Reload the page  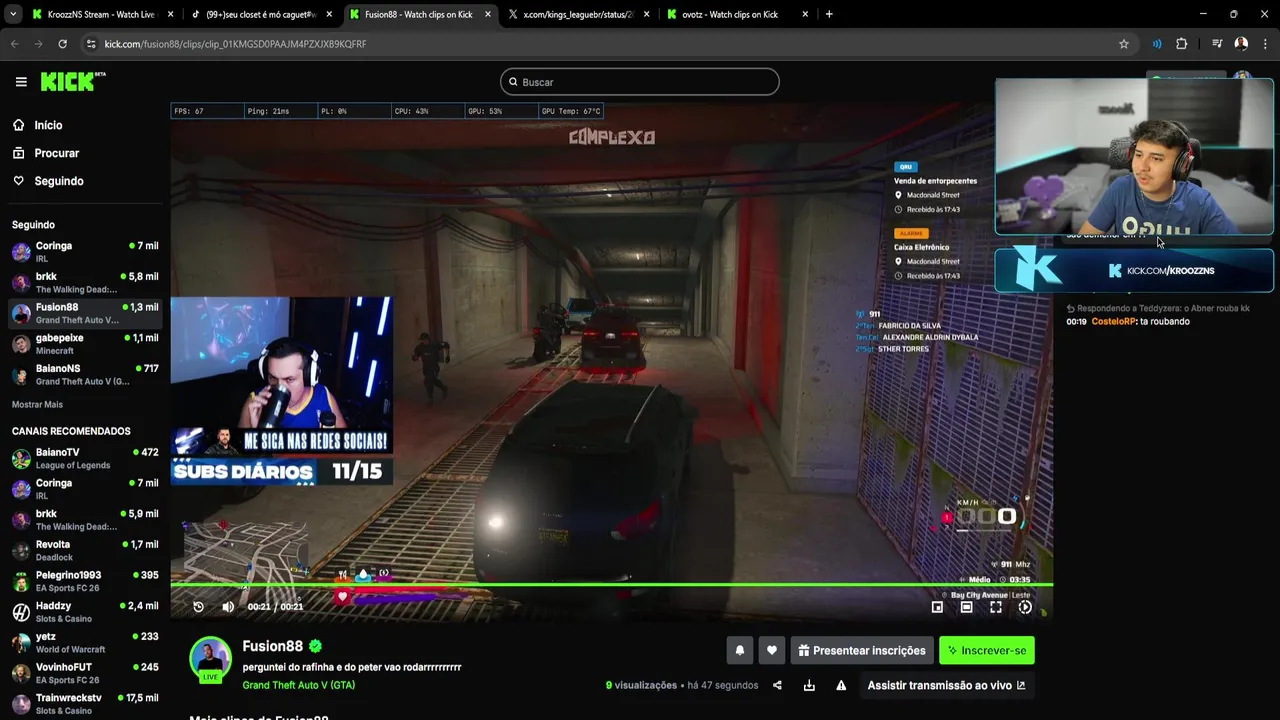point(62,44)
